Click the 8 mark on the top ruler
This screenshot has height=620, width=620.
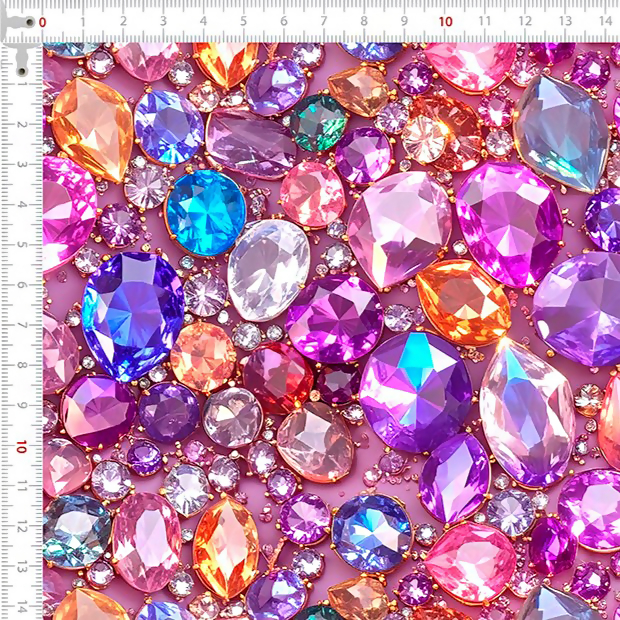365,21
